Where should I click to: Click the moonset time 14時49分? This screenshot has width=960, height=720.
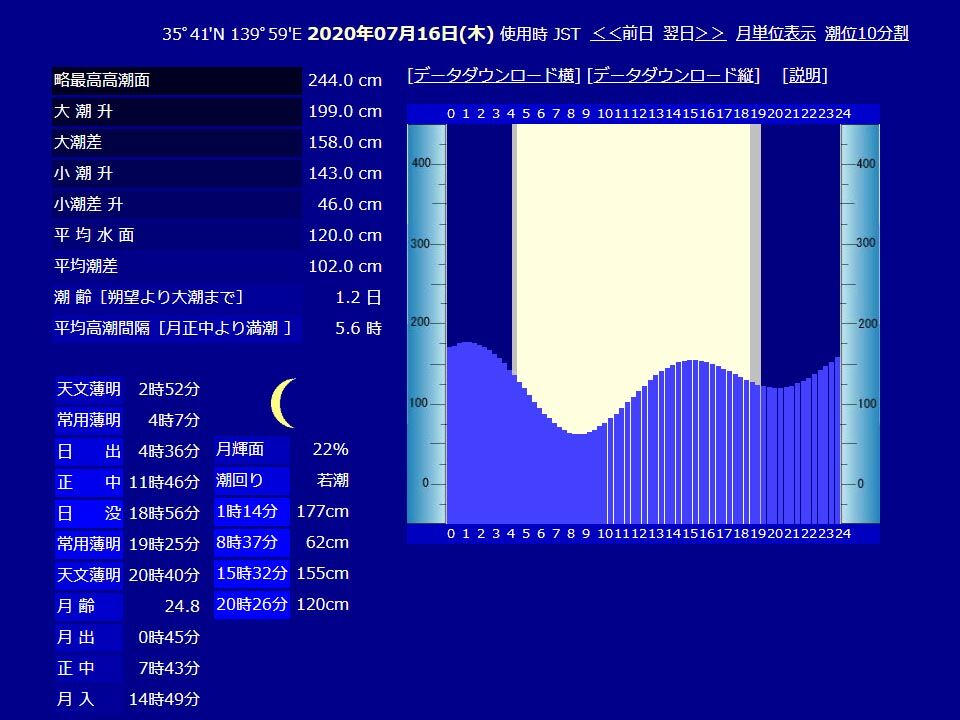coord(164,699)
